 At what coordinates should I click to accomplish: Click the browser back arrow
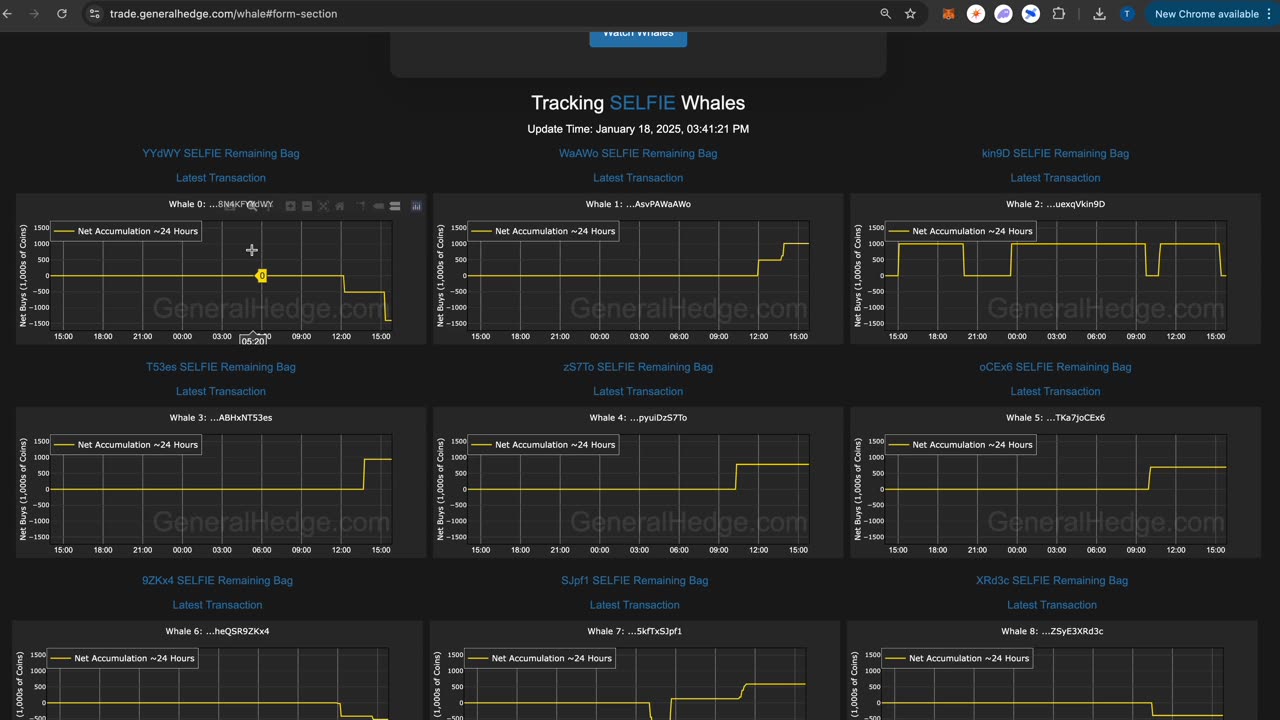(x=8, y=14)
